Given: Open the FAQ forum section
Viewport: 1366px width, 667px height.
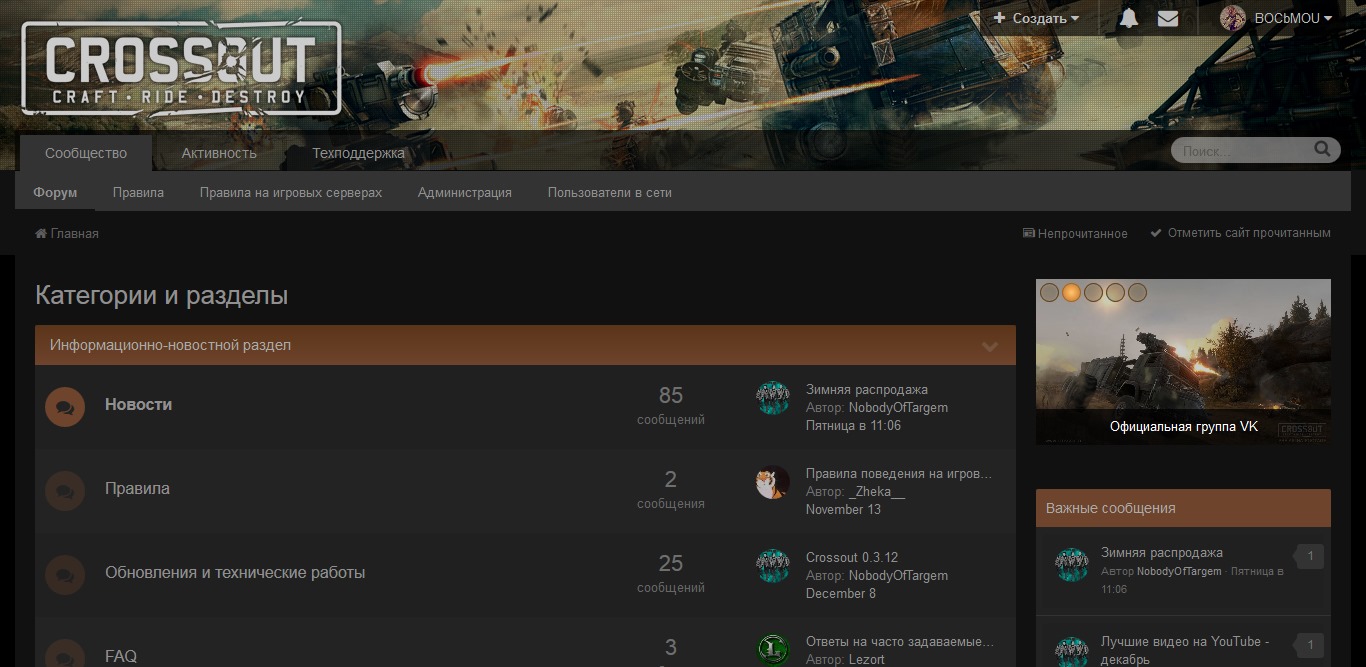Looking at the screenshot, I should pyautogui.click(x=121, y=656).
